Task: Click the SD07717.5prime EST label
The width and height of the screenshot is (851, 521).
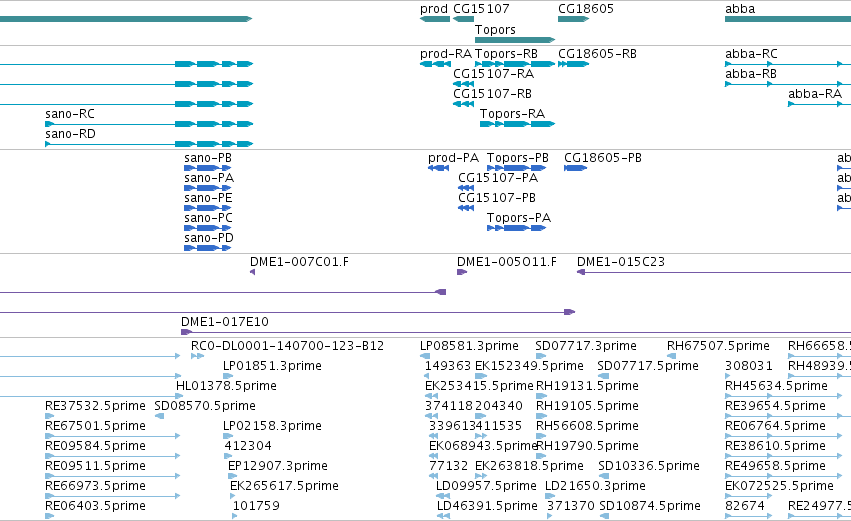Action: click(647, 367)
